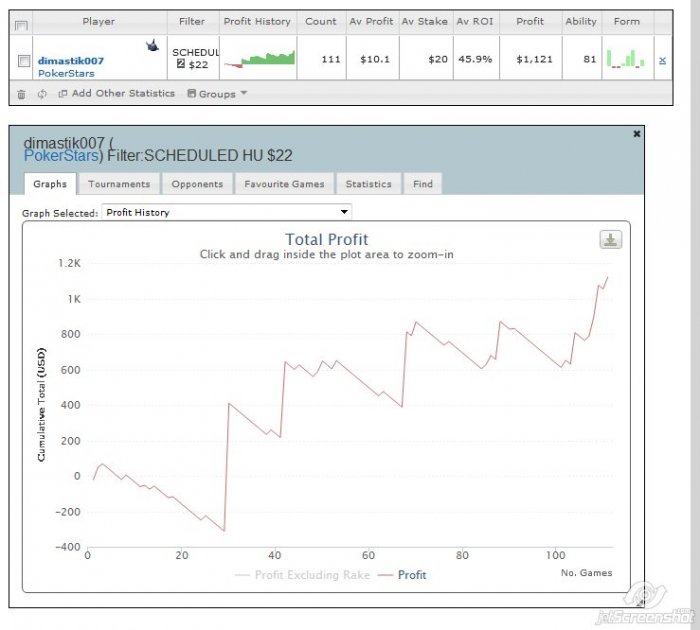Select the Favourite Games tab

284,184
